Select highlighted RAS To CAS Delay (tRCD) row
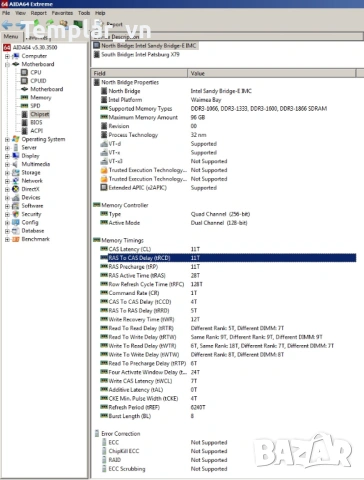This screenshot has height=480, width=364. (228, 258)
